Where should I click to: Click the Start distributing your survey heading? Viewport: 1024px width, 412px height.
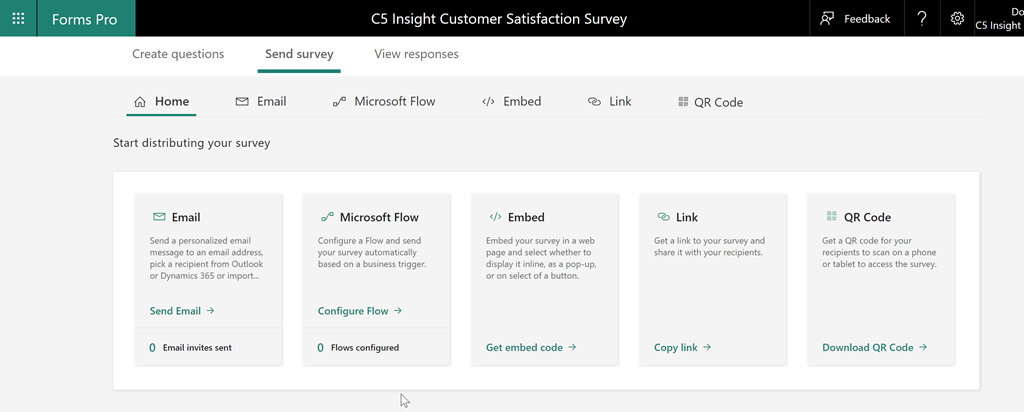191,143
